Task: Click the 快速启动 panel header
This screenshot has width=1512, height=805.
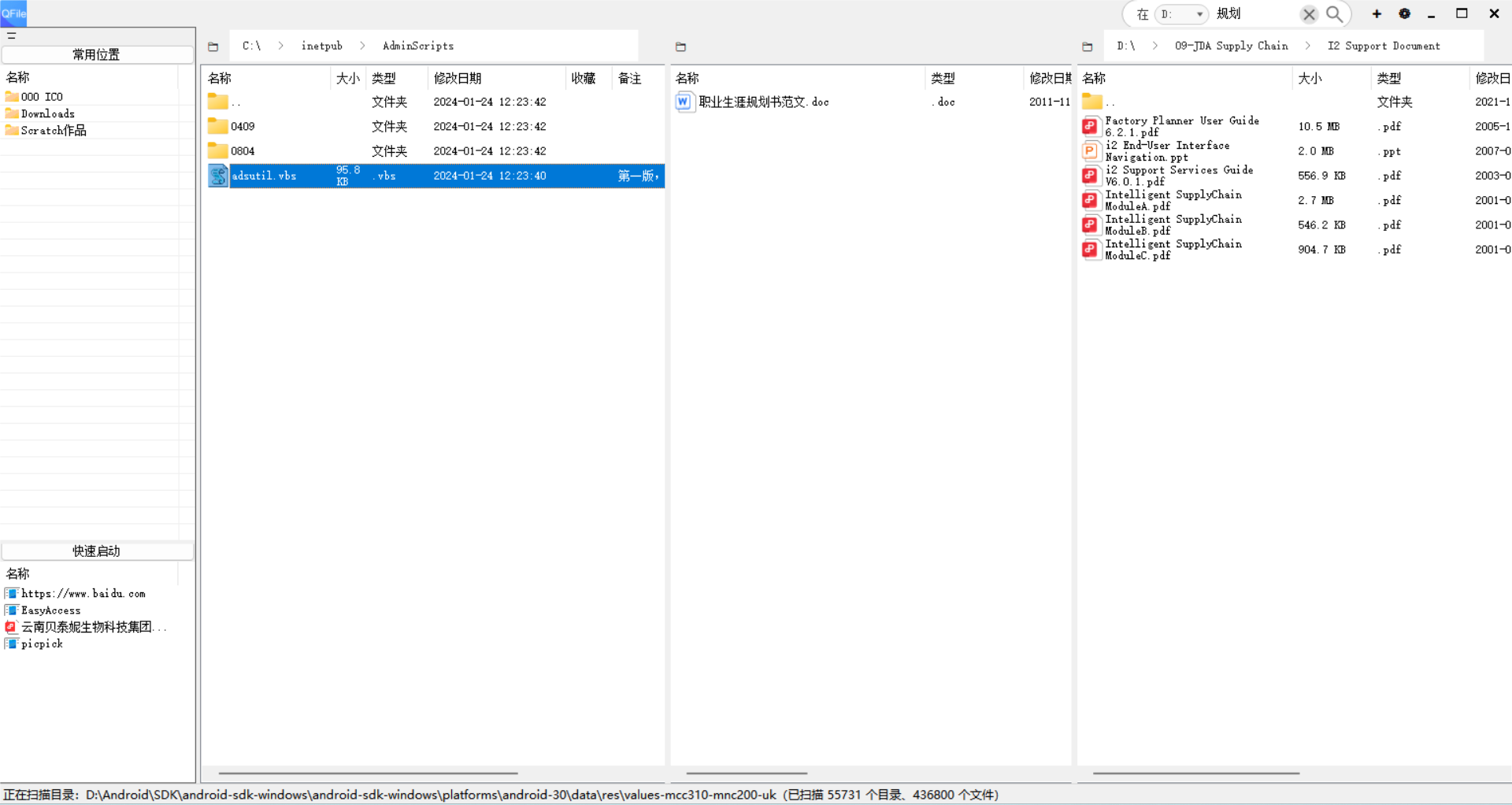Action: click(97, 551)
